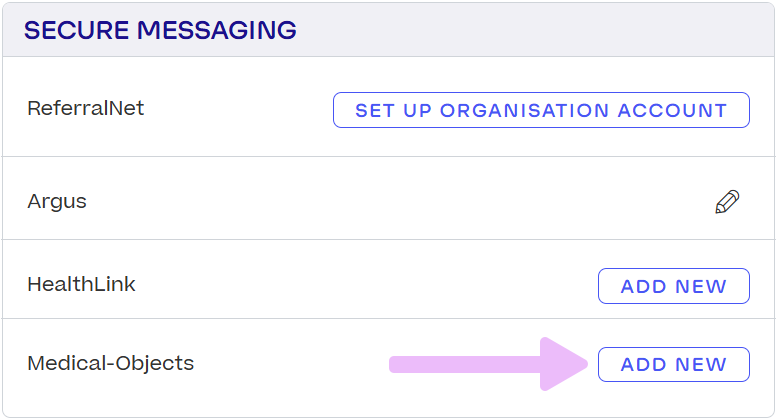778x420 pixels.
Task: Add a new Medical-Objects account
Action: click(x=674, y=364)
